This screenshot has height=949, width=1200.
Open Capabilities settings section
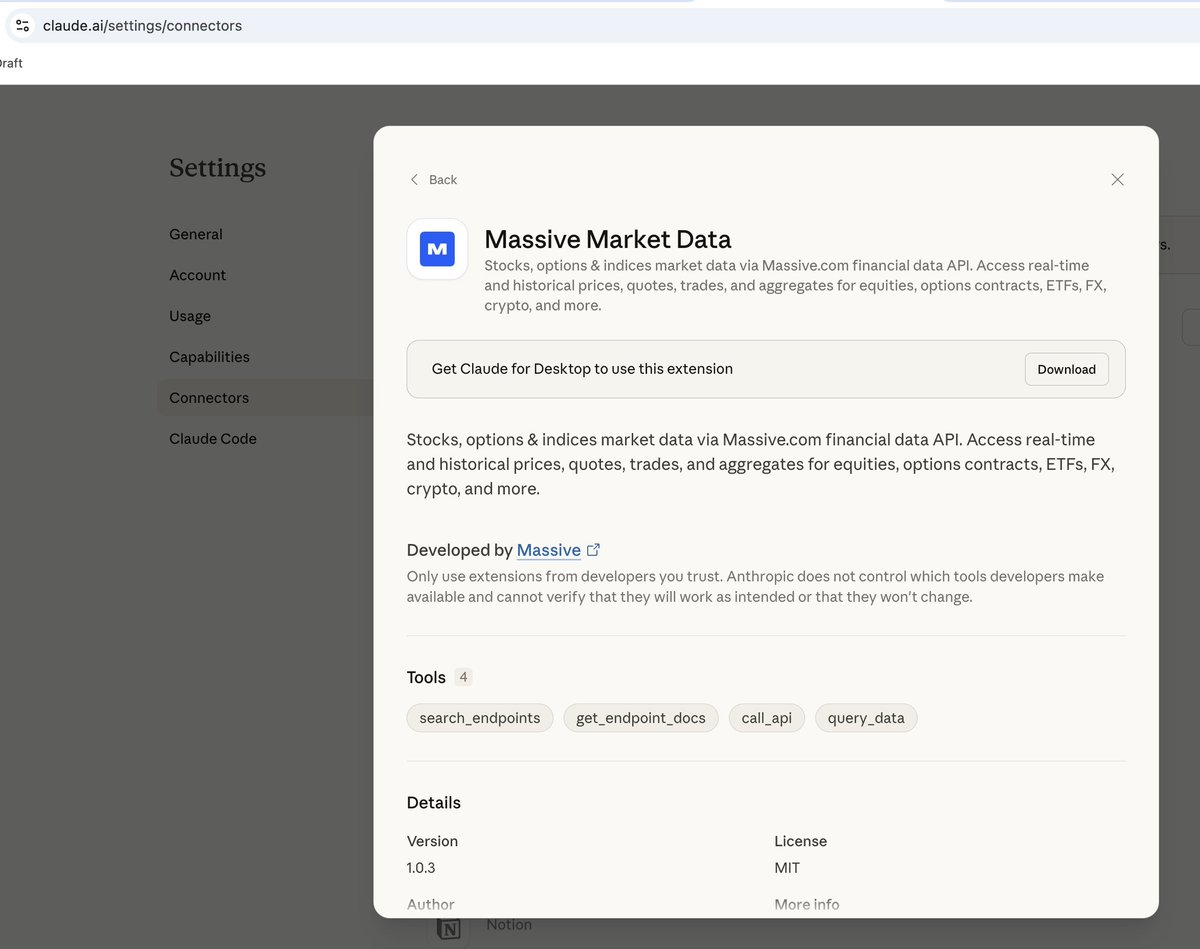tap(209, 357)
